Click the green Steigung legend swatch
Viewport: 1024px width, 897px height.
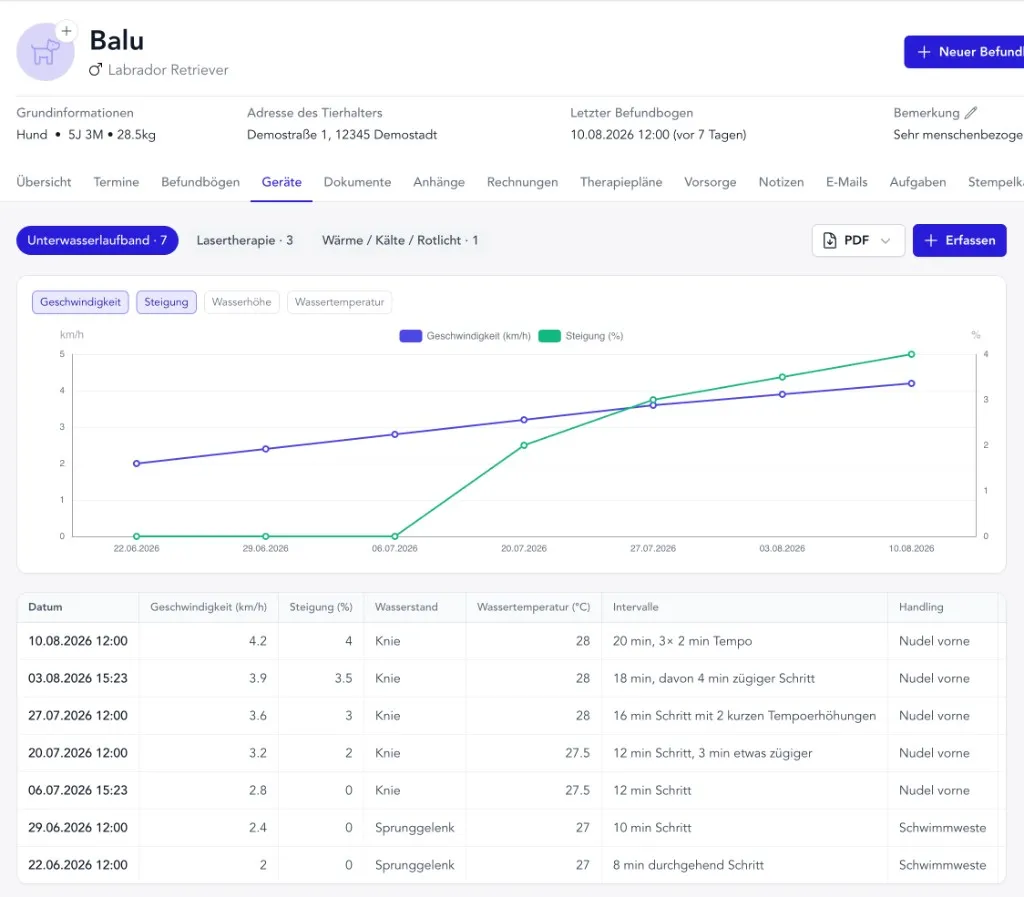coord(549,336)
